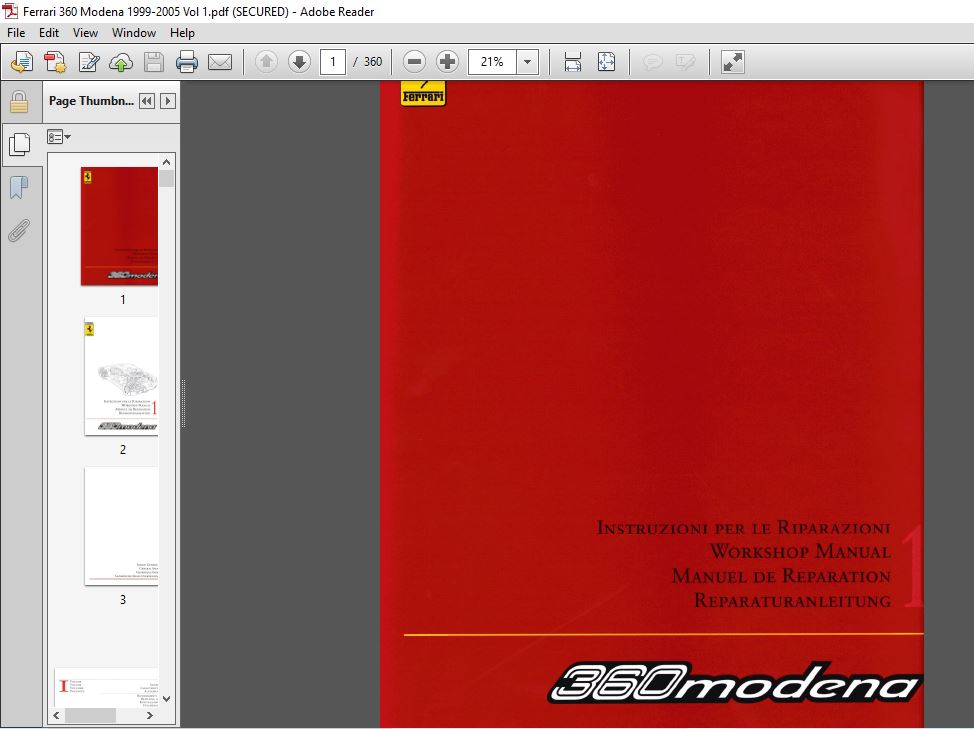The image size is (974, 729).
Task: Open the Help menu
Action: [182, 33]
